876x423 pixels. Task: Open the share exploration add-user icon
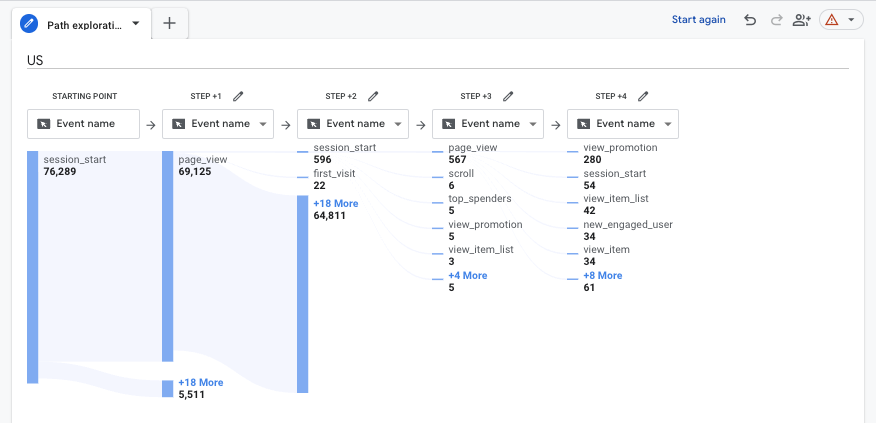coord(802,20)
